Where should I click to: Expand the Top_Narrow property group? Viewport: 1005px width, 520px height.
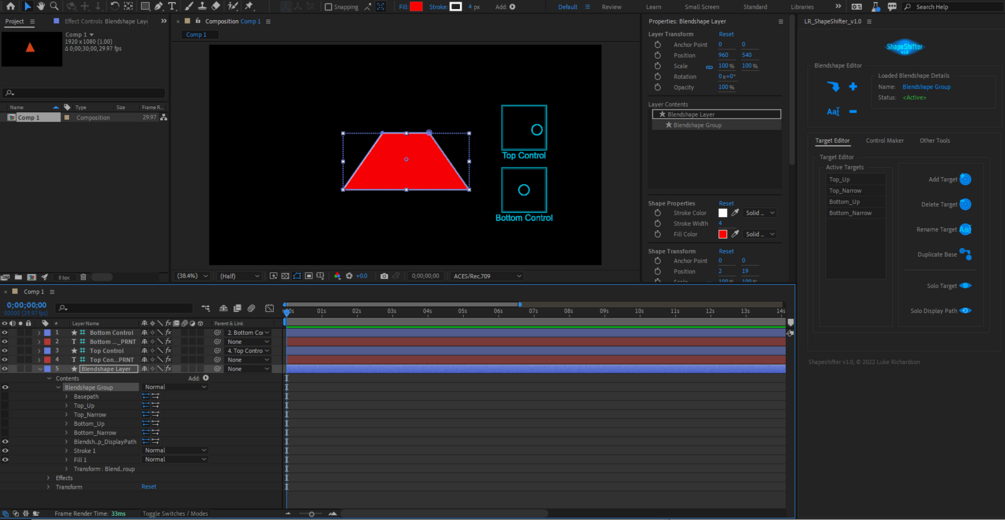tap(66, 415)
